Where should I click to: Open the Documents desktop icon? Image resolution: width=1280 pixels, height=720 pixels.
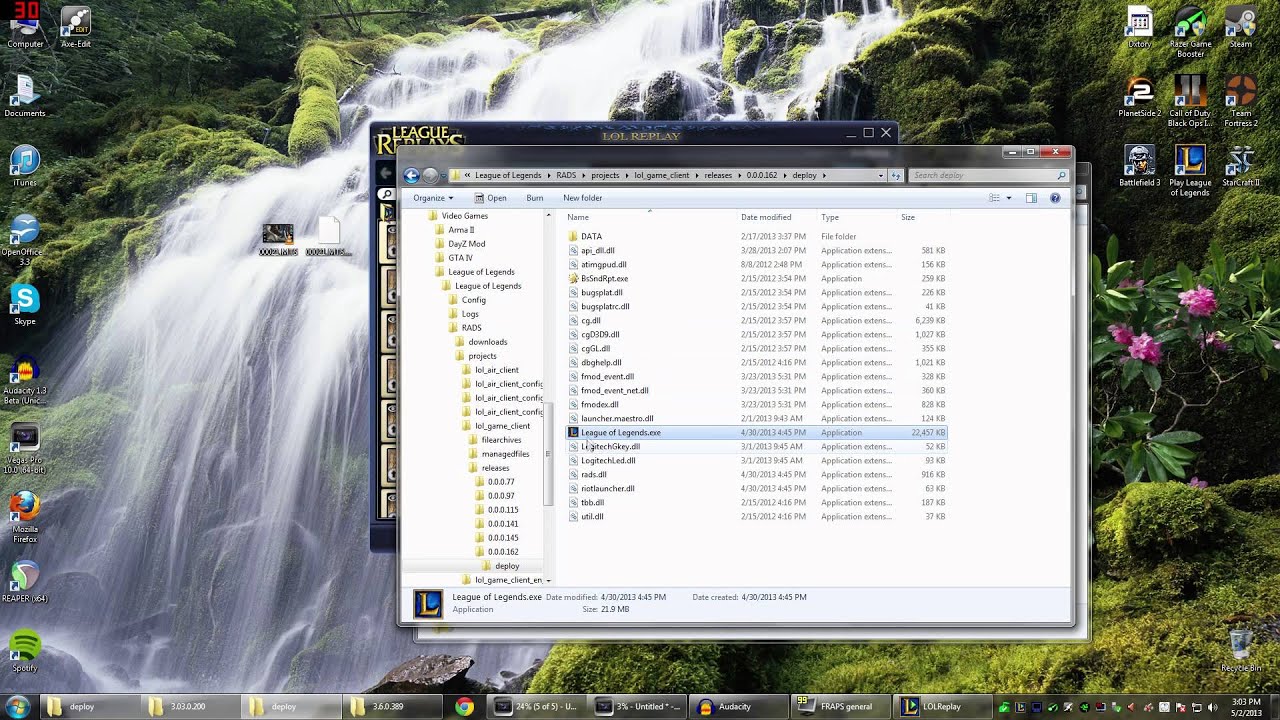25,95
